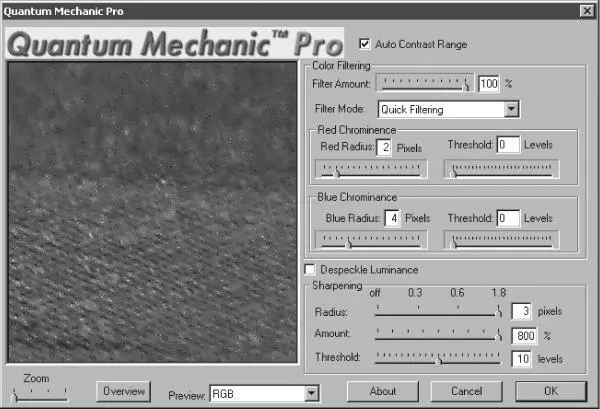Screen dimensions: 600x409
Task: Click the Blue Radius pixels field
Action: 392,218
